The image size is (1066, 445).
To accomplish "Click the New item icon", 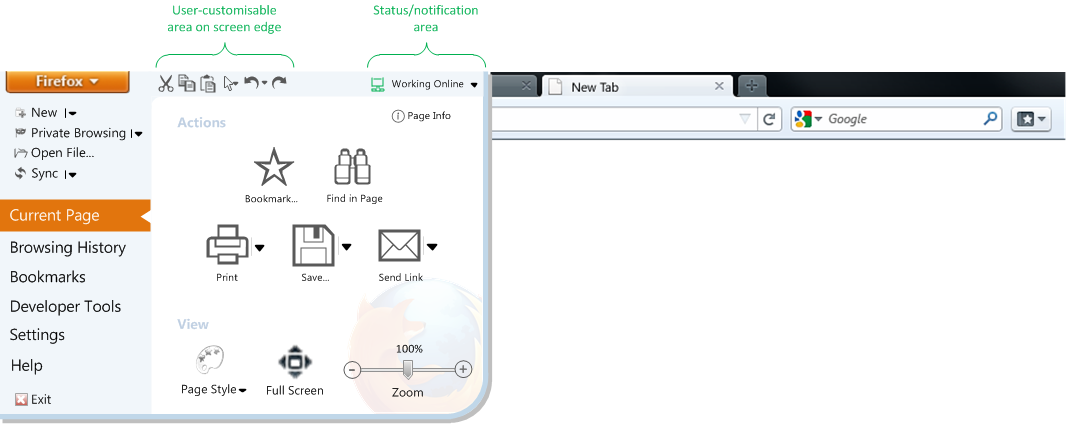I will (20, 113).
